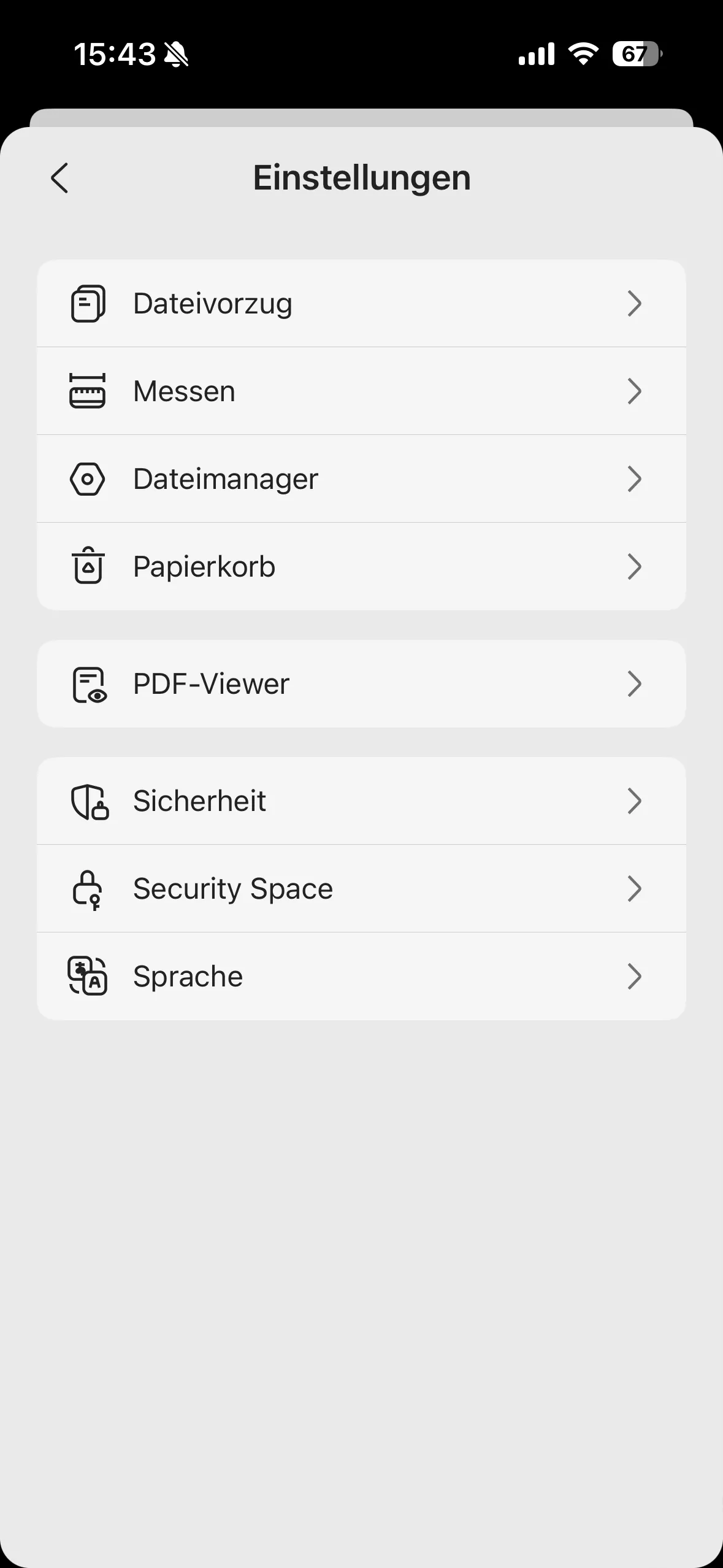
Task: Tap the battery indicator in status bar
Action: coord(637,54)
